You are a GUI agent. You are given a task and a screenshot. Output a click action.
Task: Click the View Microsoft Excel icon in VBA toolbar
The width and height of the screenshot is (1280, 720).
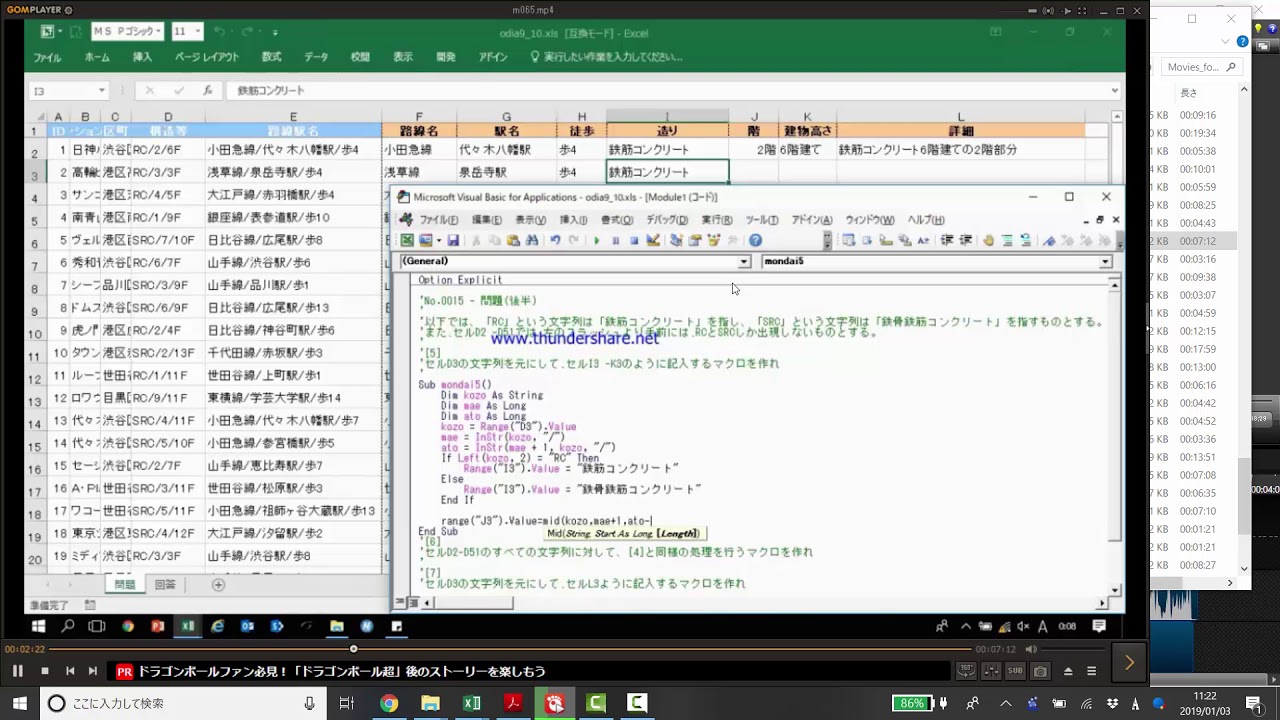click(x=407, y=241)
